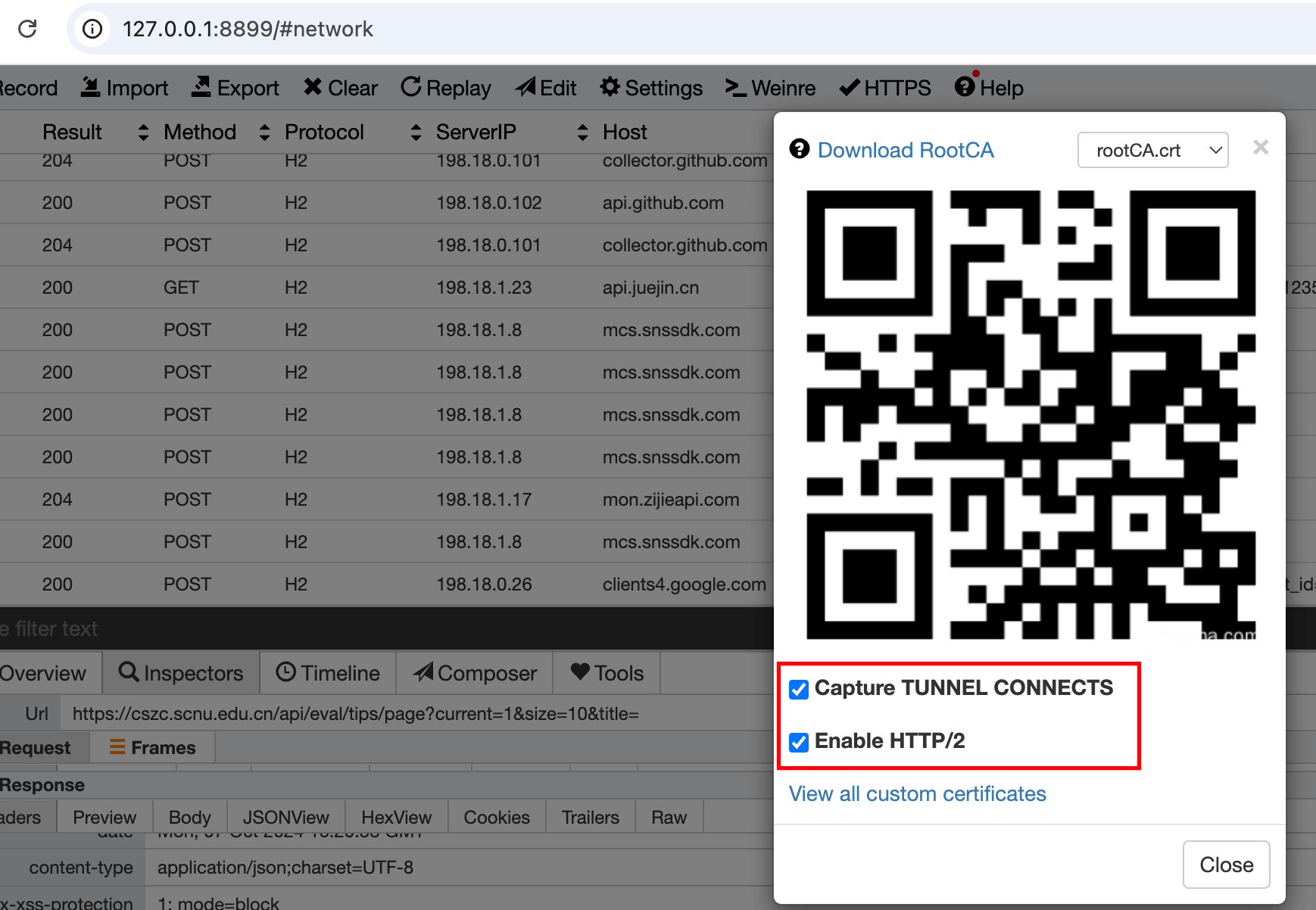Click the content-type header name
The height and width of the screenshot is (910, 1316).
(81, 868)
